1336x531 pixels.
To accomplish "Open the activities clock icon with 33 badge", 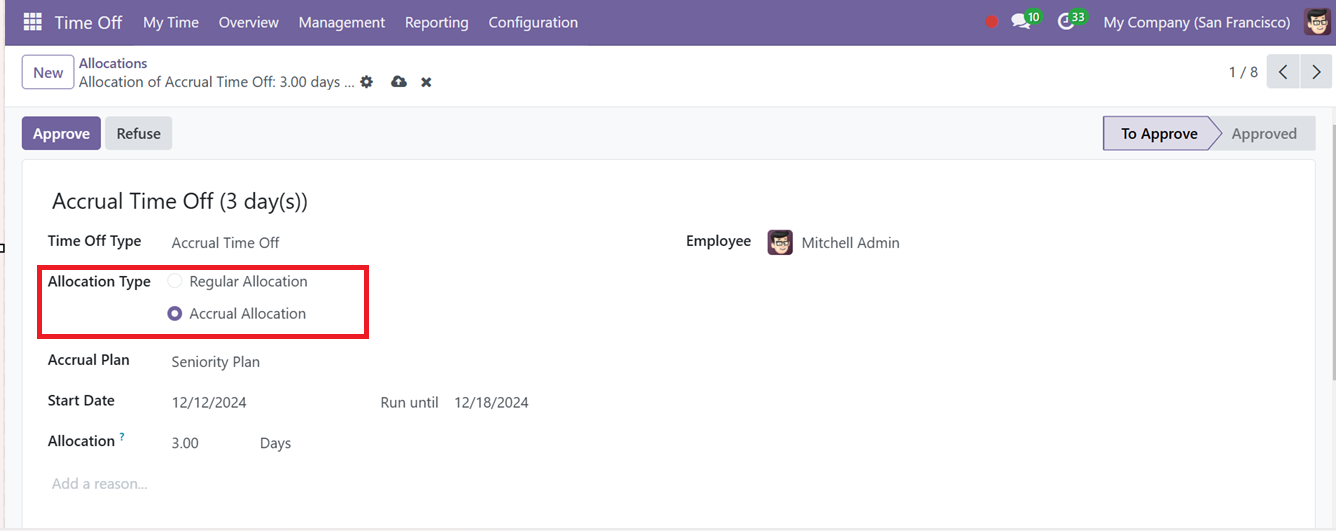I will (1072, 20).
